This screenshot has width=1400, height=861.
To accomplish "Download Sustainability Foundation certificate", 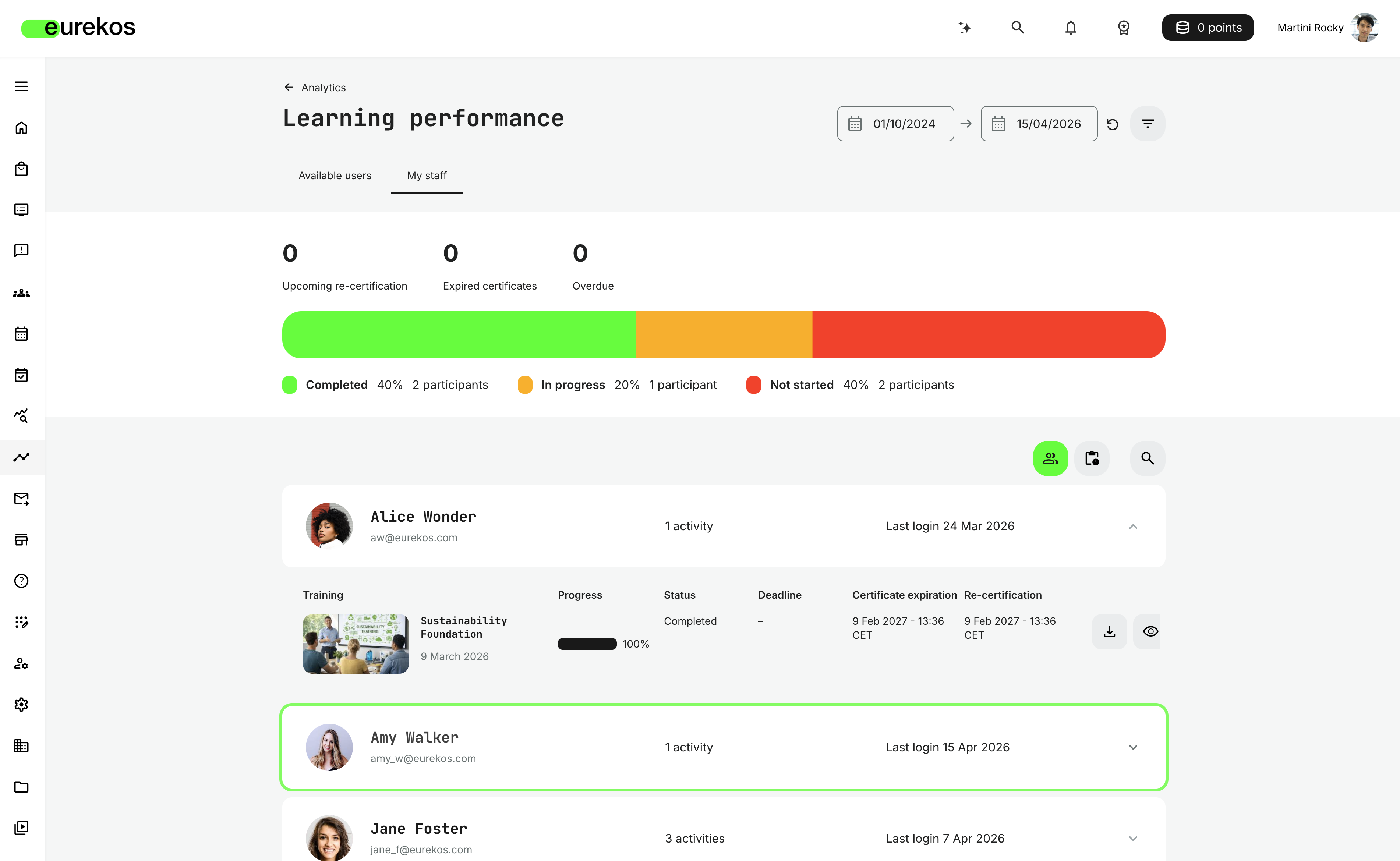I will coord(1110,631).
